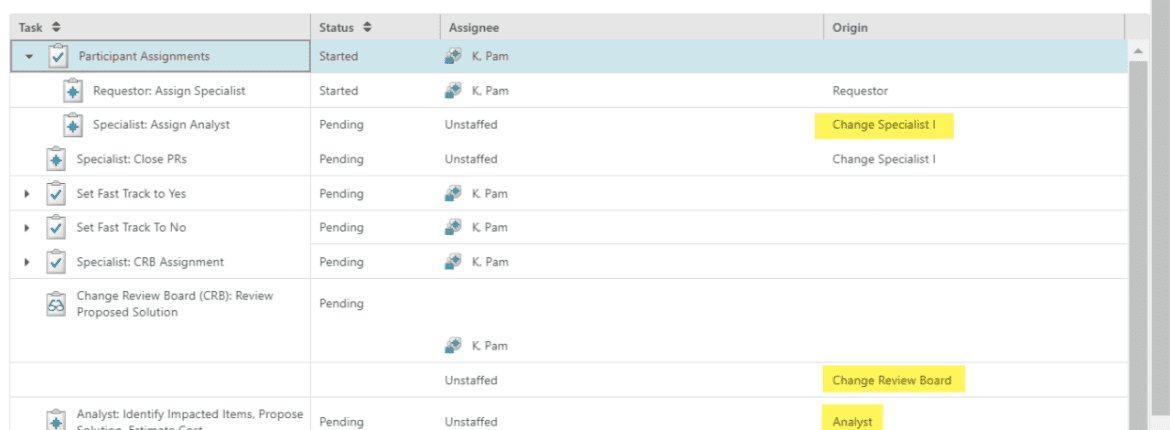The width and height of the screenshot is (1170, 430).
Task: Click the Requestor: Assign Specialist task icon
Action: click(72, 91)
